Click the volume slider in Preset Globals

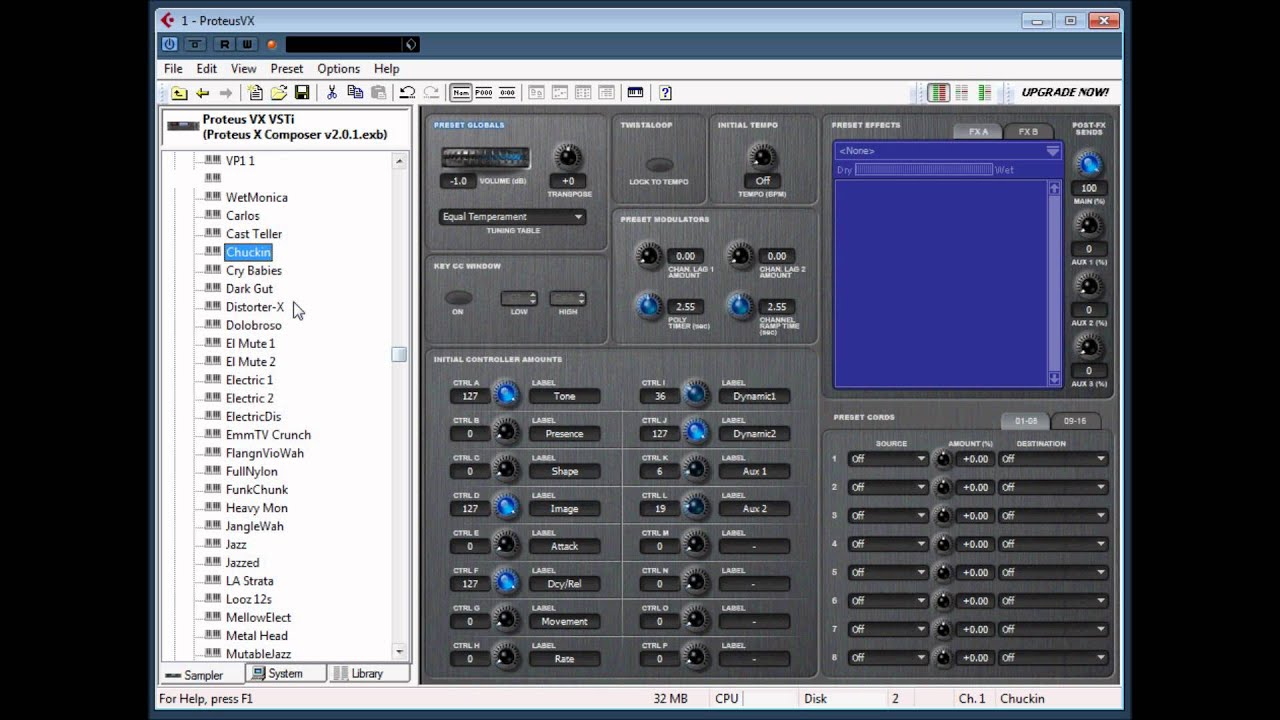click(485, 158)
